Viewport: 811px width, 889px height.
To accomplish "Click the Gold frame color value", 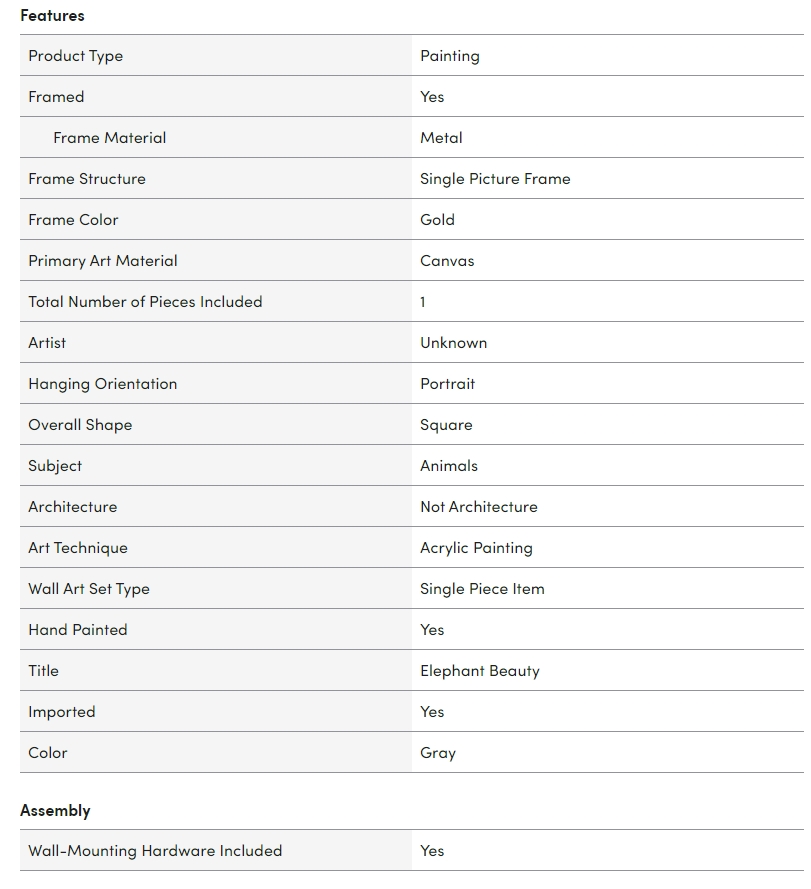I will point(437,220).
